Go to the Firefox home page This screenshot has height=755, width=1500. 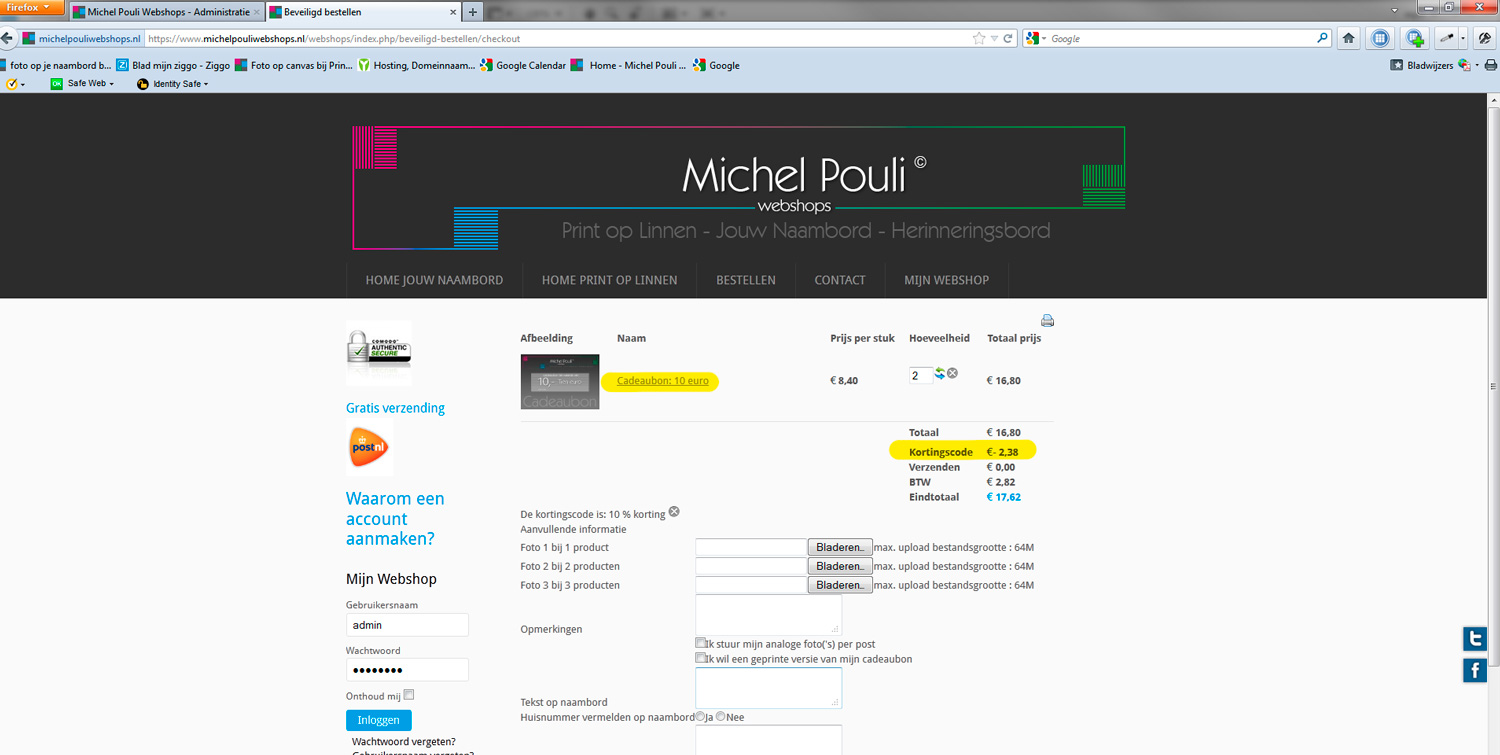coord(1349,38)
